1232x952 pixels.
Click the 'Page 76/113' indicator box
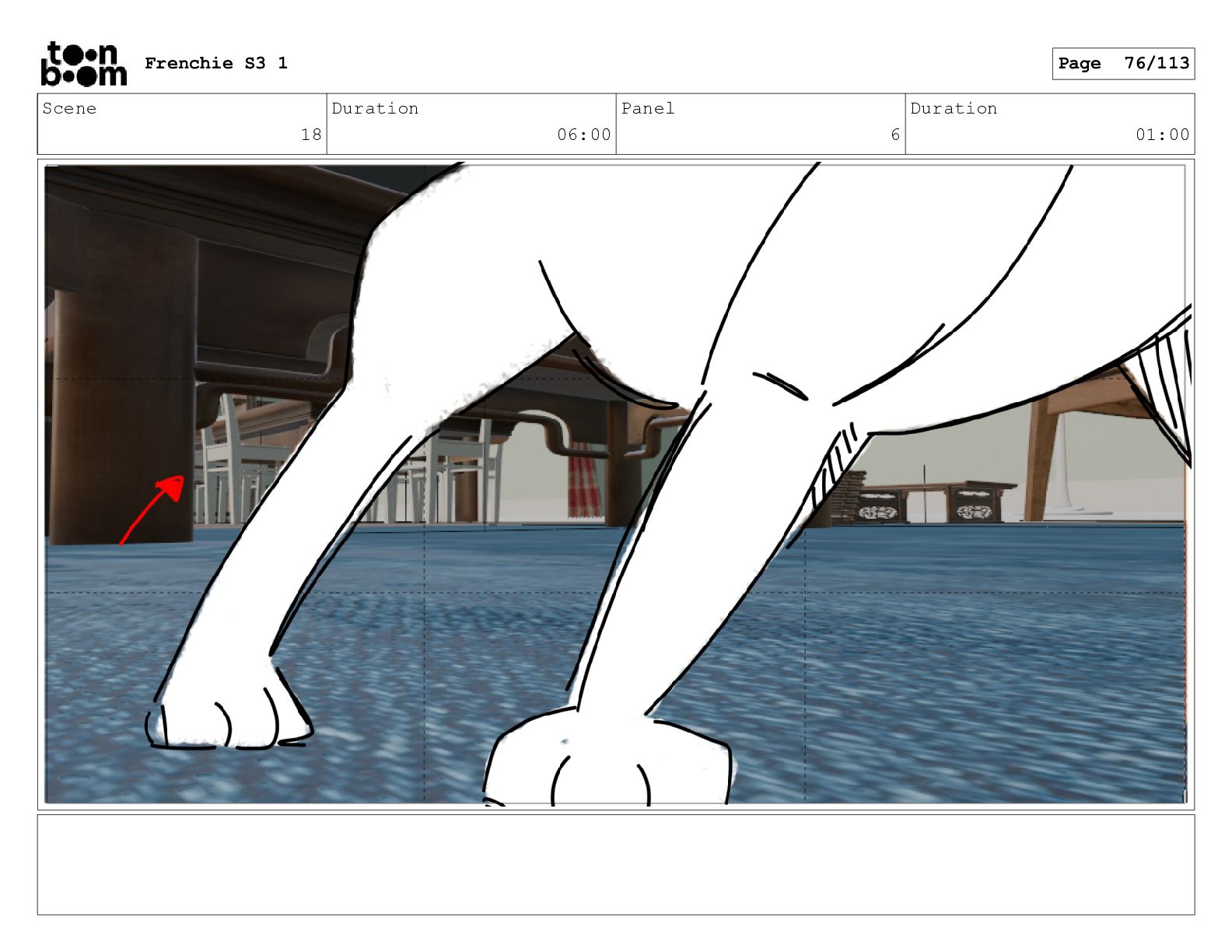coord(1123,64)
